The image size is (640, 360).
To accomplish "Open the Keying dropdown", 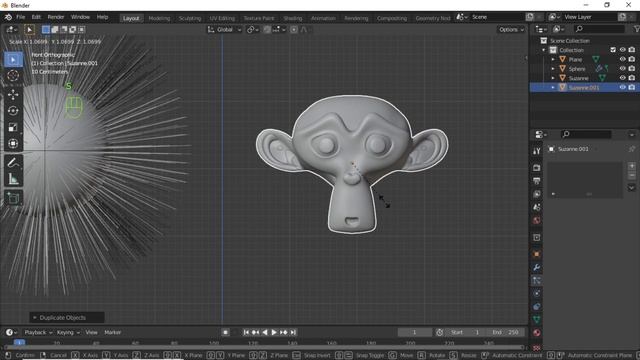I will (68, 332).
